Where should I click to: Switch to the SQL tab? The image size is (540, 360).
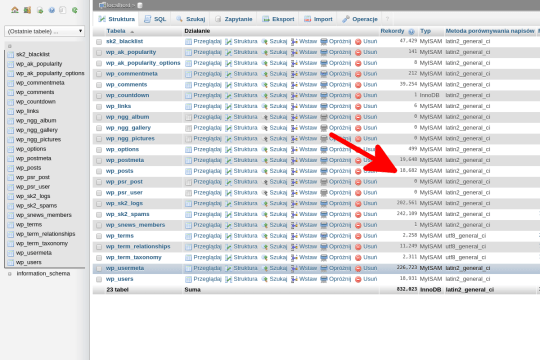tap(155, 19)
